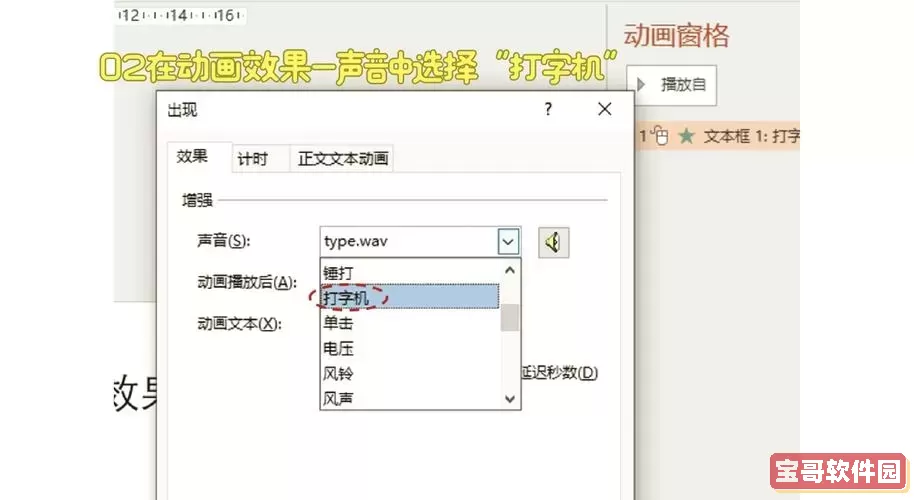Click the sound list scroll up arrow
The image size is (914, 500).
coord(510,270)
